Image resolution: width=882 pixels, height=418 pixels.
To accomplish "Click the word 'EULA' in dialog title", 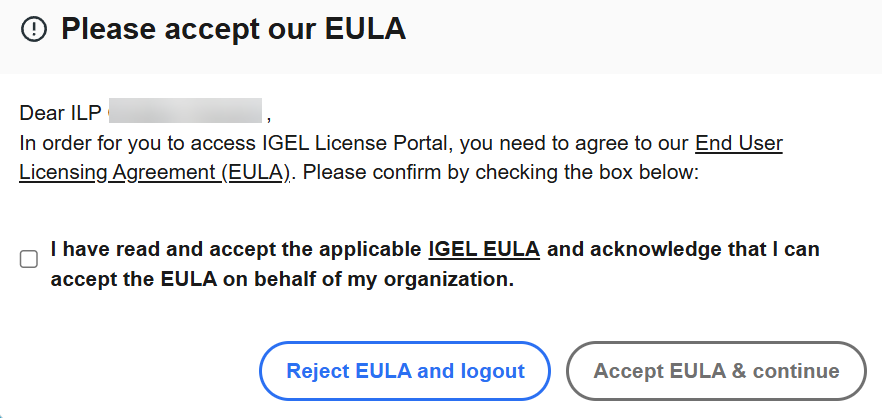I will pos(364,30).
